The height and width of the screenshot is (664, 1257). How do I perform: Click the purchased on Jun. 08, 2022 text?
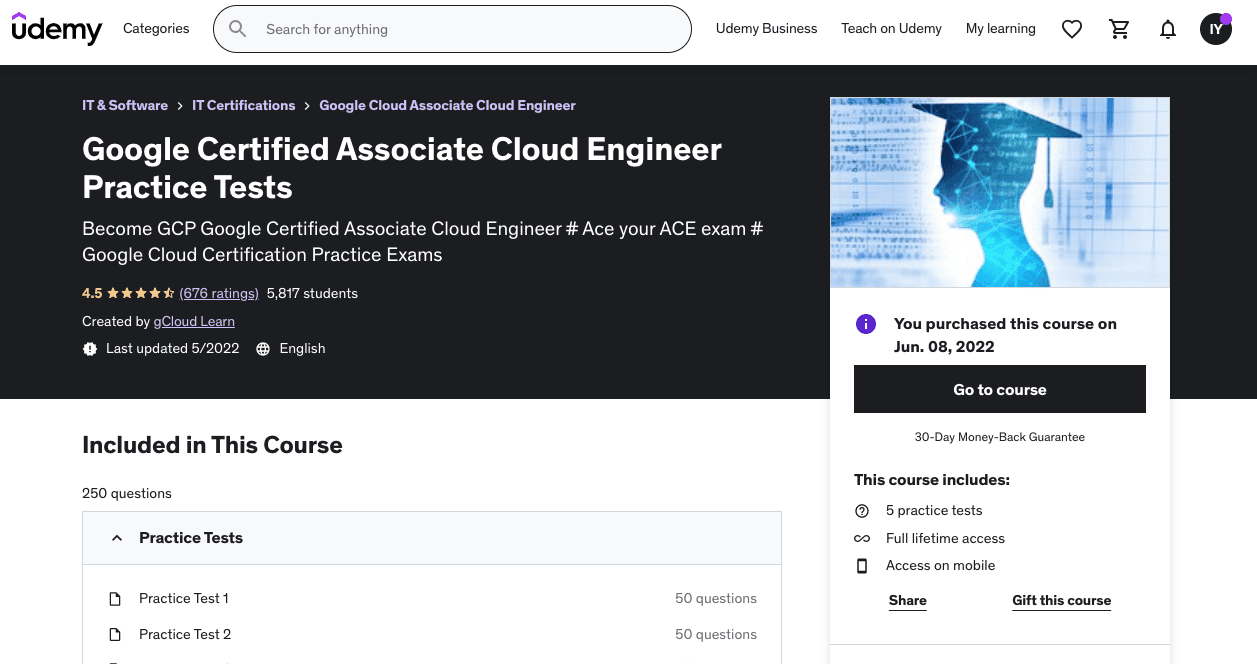(1005, 335)
